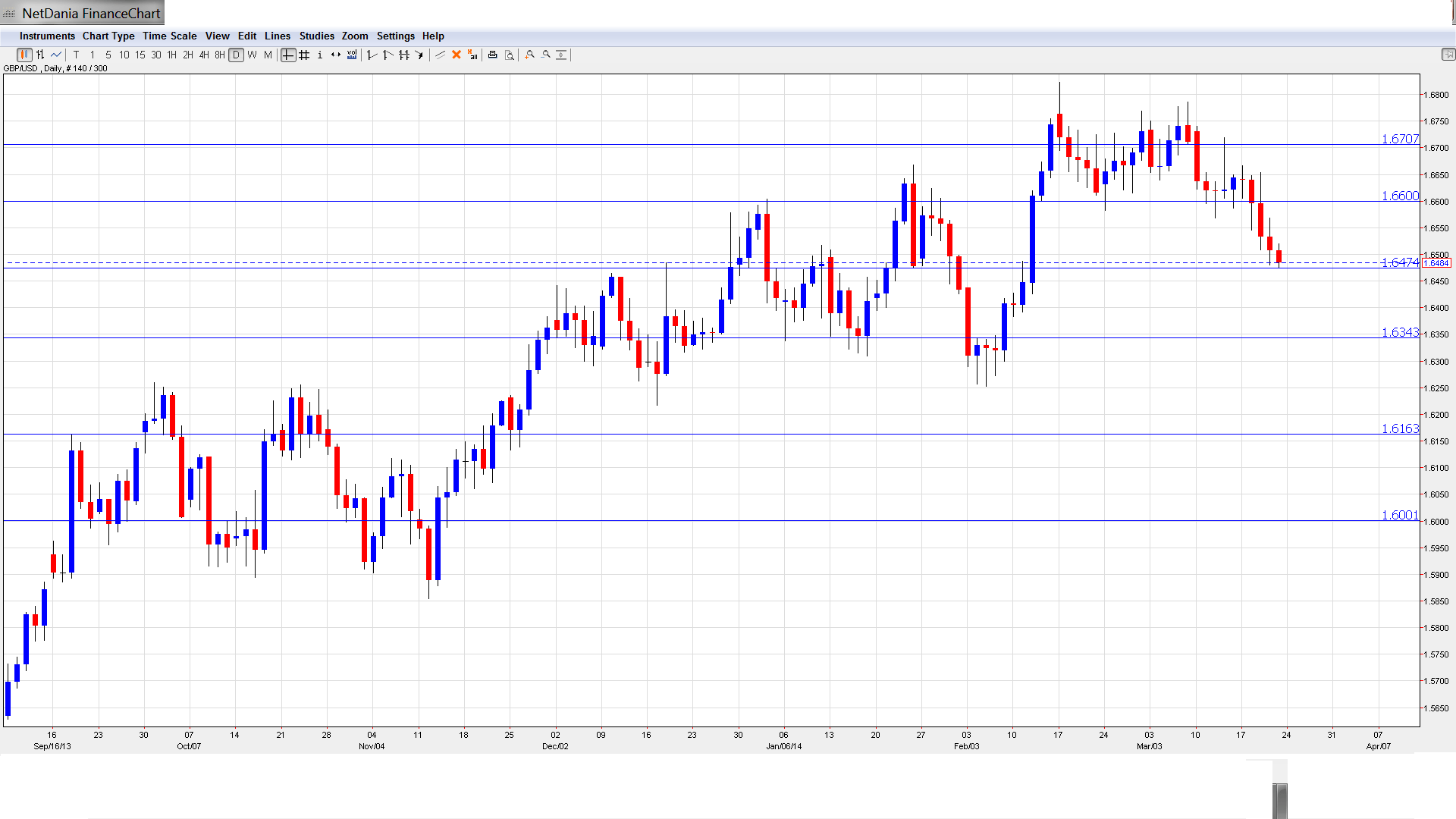Delete selected line with orange X
The height and width of the screenshot is (819, 1456).
(457, 55)
